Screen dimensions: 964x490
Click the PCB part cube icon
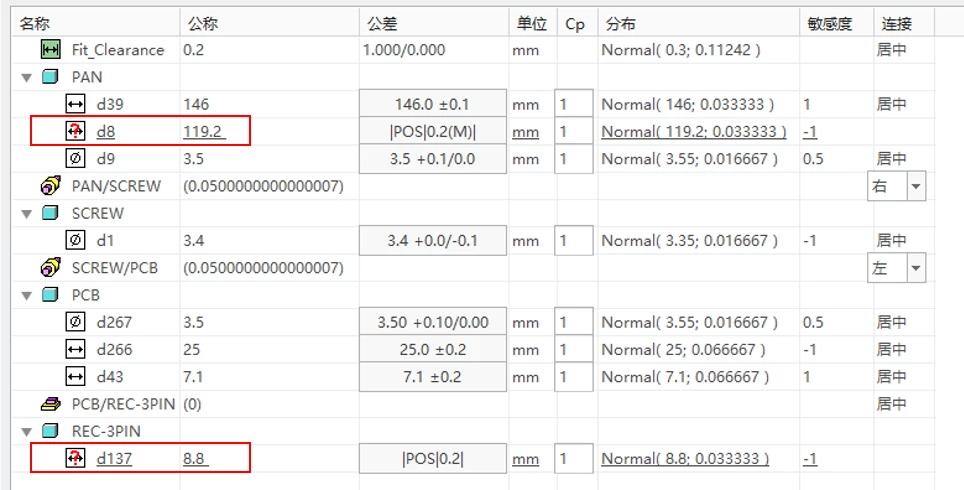(x=50, y=295)
